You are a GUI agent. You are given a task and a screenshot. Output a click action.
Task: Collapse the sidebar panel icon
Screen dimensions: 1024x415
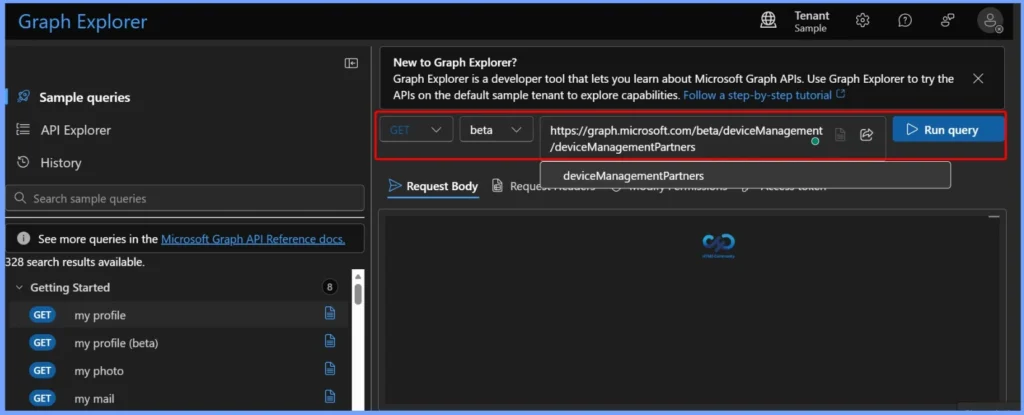coord(351,63)
